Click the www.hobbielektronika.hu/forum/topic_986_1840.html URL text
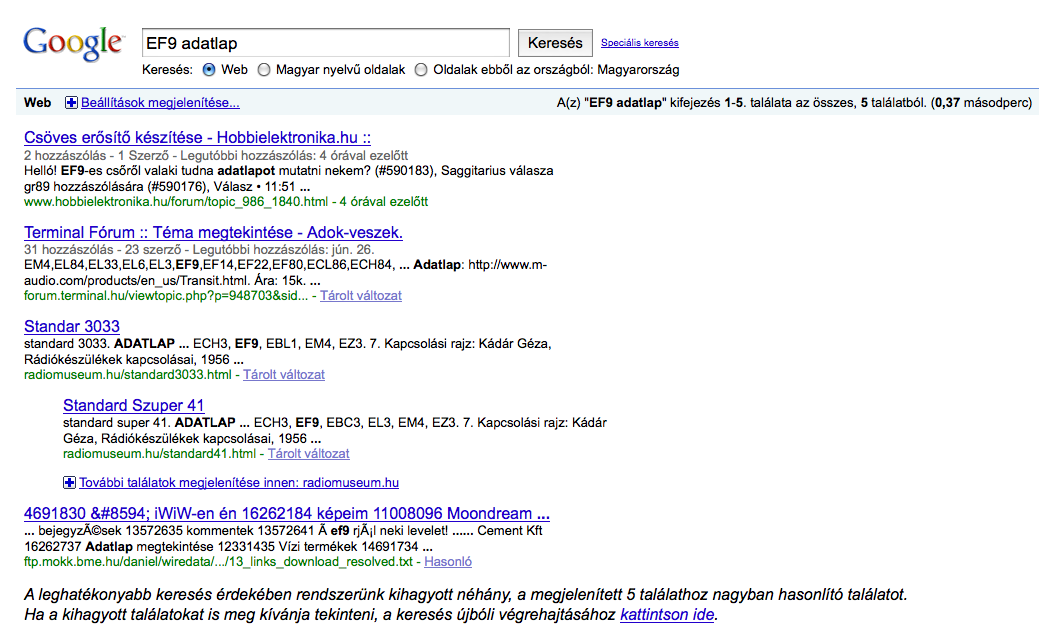 pos(176,201)
